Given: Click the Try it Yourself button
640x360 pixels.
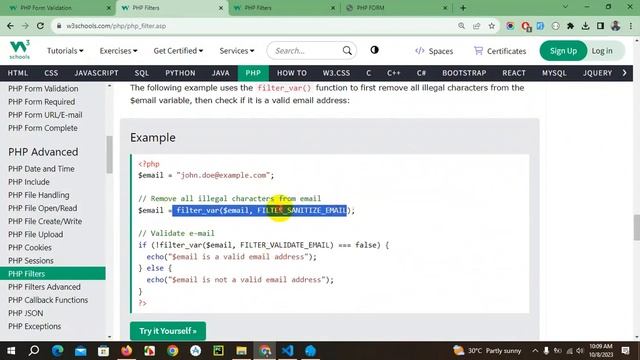Looking at the screenshot, I should [168, 331].
